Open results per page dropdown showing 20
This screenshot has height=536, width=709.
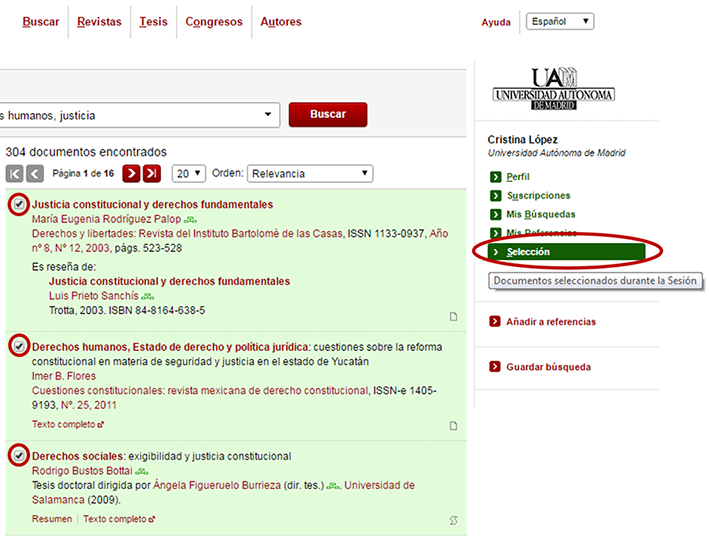pos(189,174)
